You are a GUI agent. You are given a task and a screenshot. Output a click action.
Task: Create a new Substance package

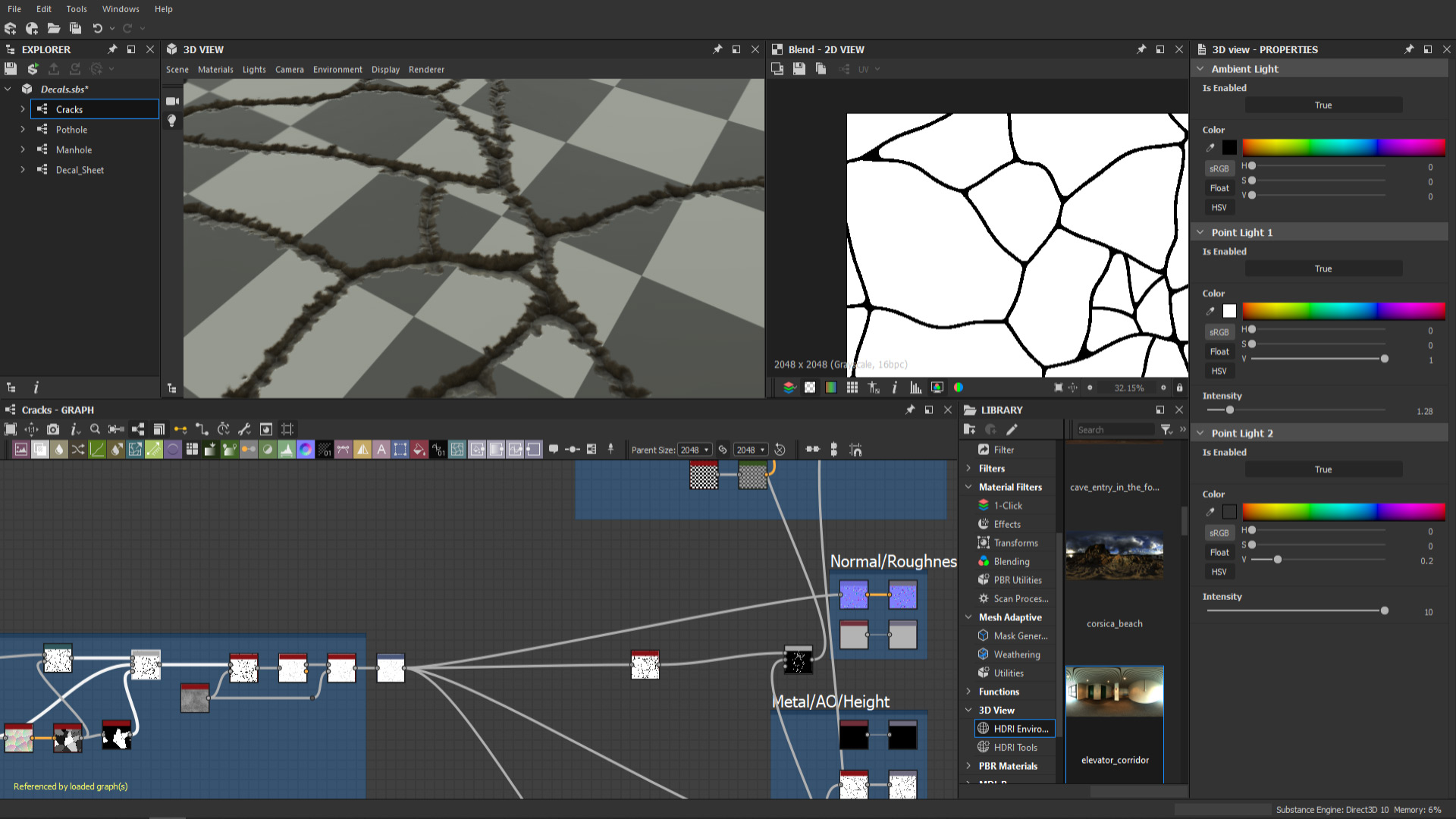pyautogui.click(x=10, y=28)
